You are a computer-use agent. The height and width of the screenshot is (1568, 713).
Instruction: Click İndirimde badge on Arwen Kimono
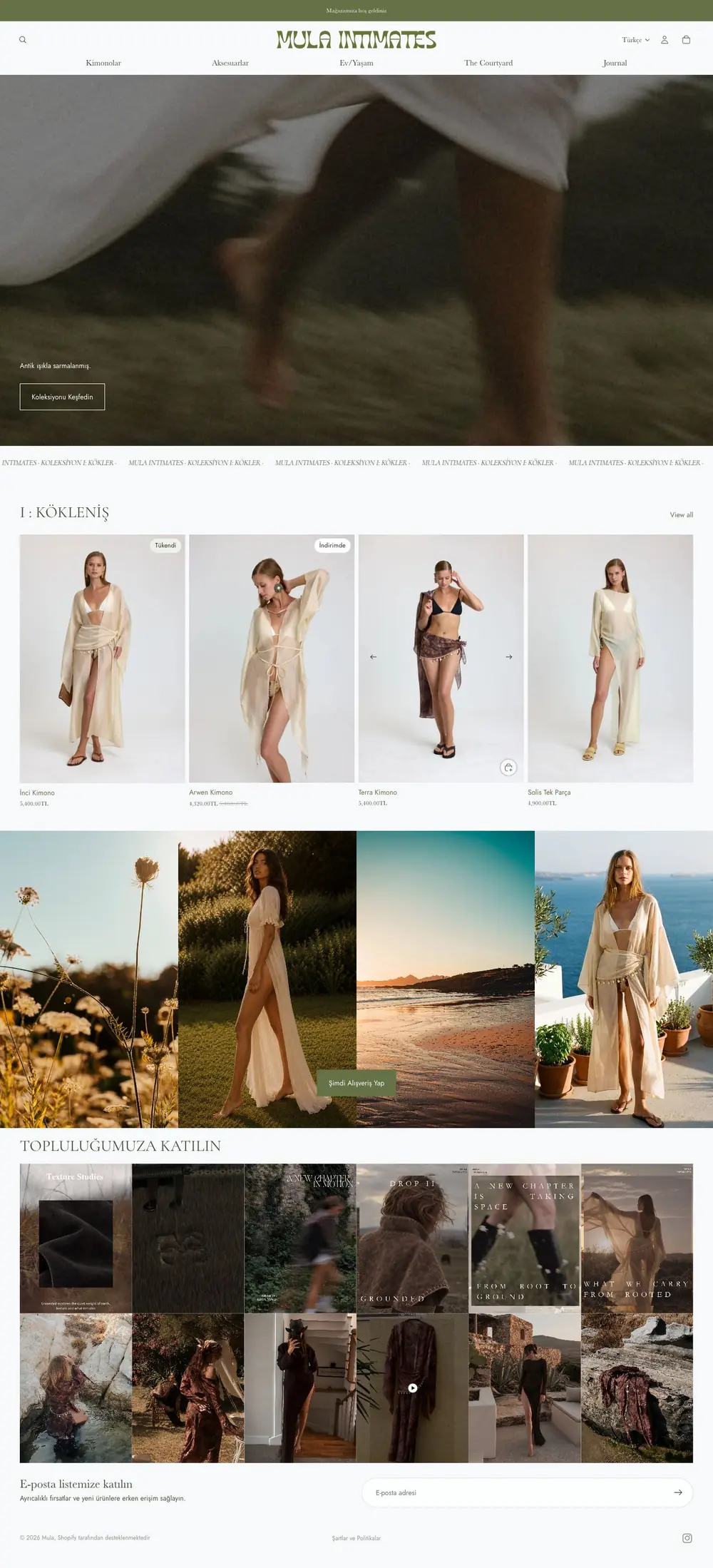pos(332,545)
